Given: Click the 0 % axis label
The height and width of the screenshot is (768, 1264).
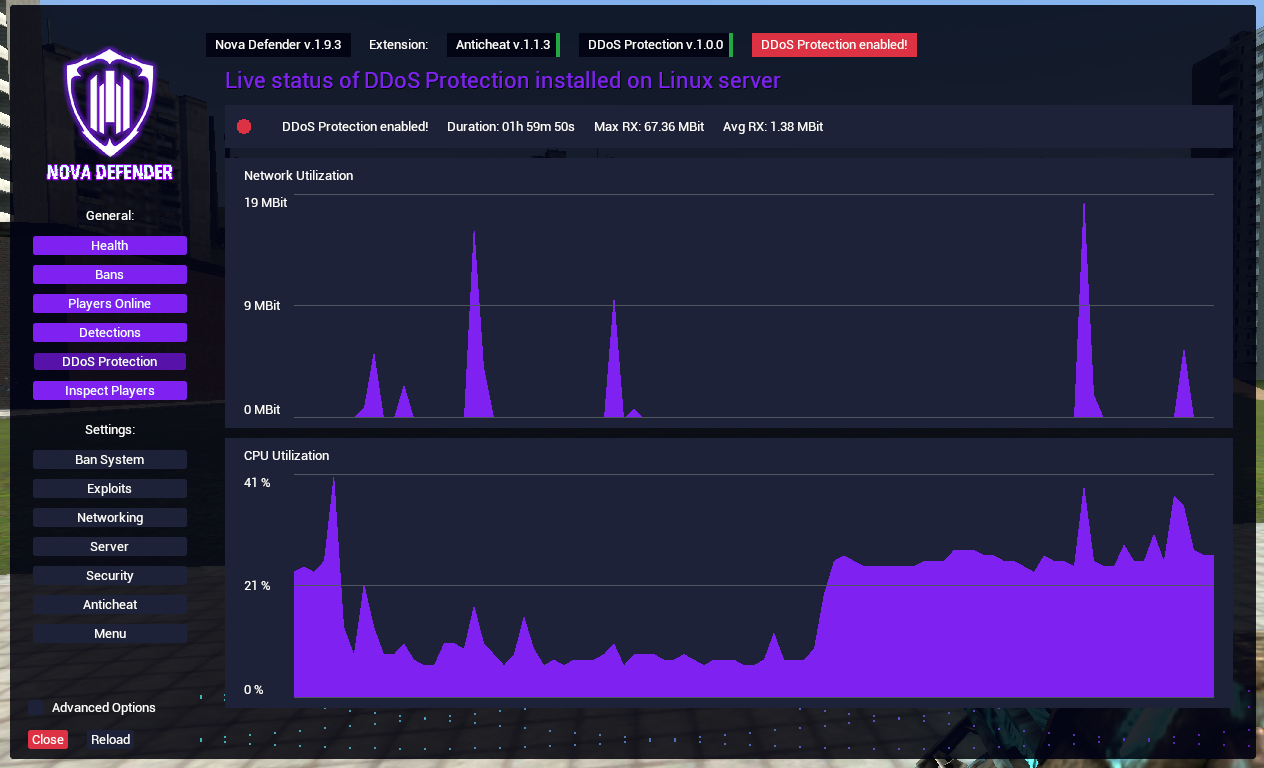Looking at the screenshot, I should [254, 690].
